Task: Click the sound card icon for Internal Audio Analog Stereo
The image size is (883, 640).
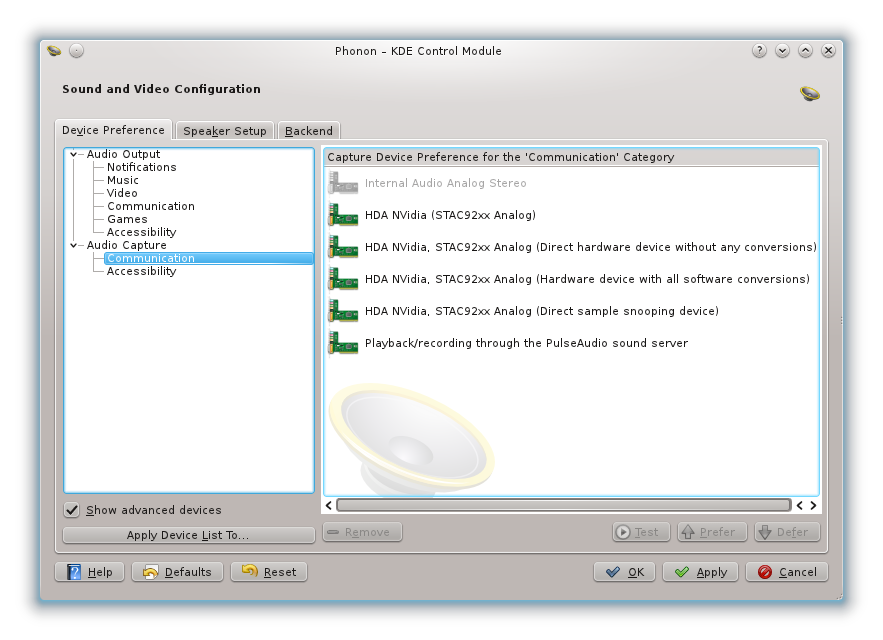Action: click(343, 183)
